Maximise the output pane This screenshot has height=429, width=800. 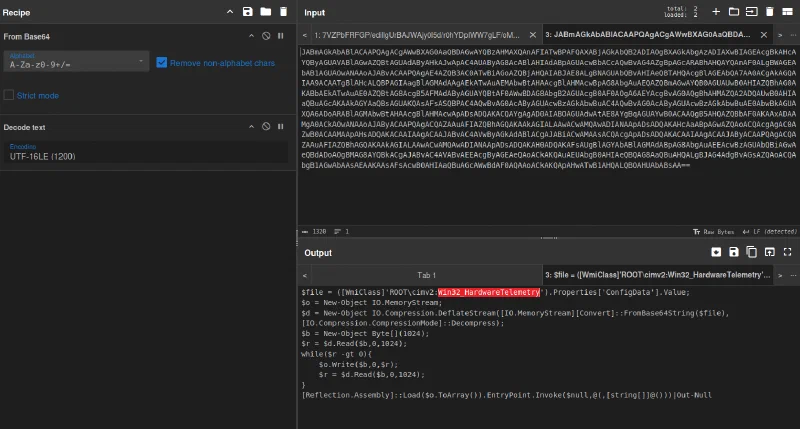(x=788, y=251)
